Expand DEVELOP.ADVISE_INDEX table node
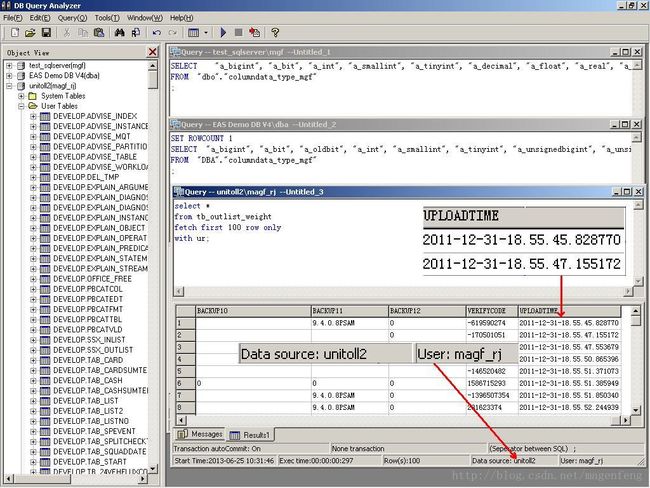The image size is (650, 488). 33,117
